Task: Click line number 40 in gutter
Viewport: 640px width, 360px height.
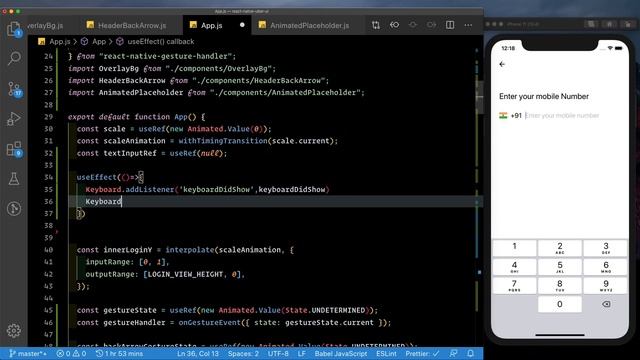Action: [x=49, y=250]
